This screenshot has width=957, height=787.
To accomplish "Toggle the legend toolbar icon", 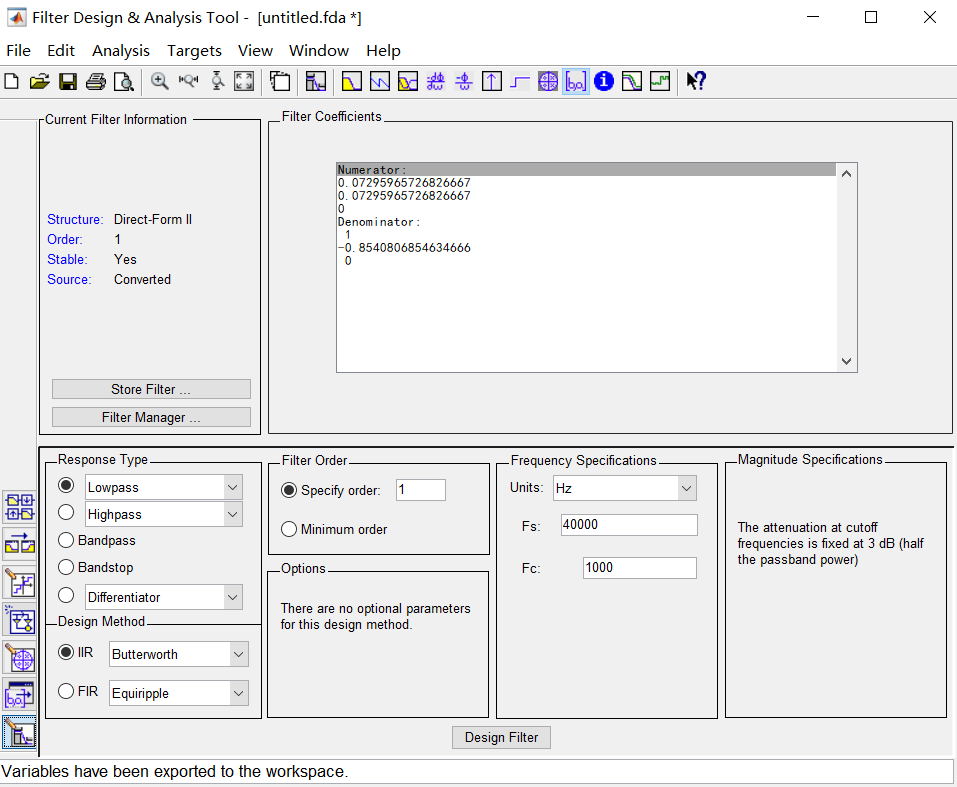I will coord(280,81).
